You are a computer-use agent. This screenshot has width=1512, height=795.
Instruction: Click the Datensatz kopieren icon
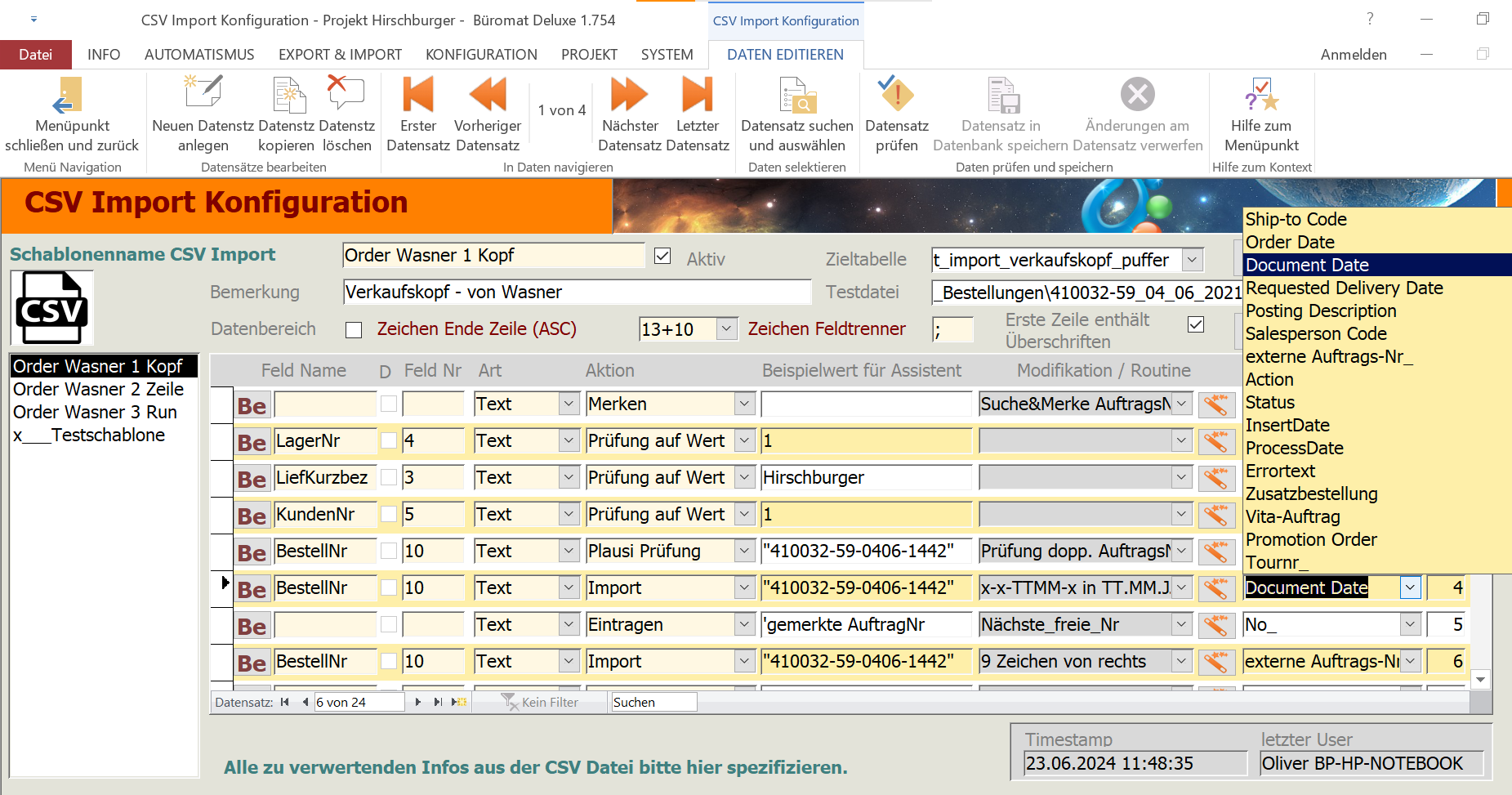coord(288,95)
